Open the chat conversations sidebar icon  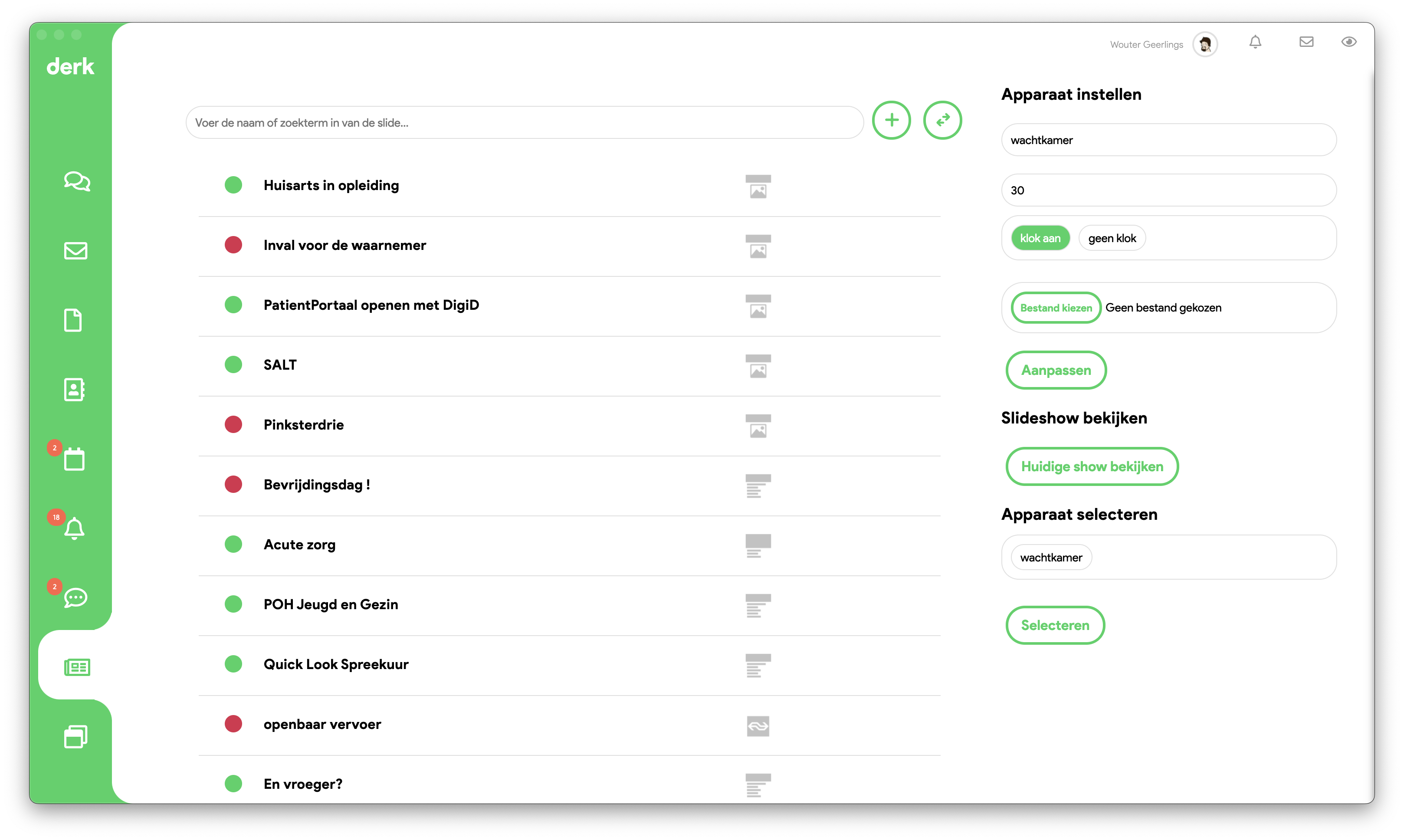76,181
